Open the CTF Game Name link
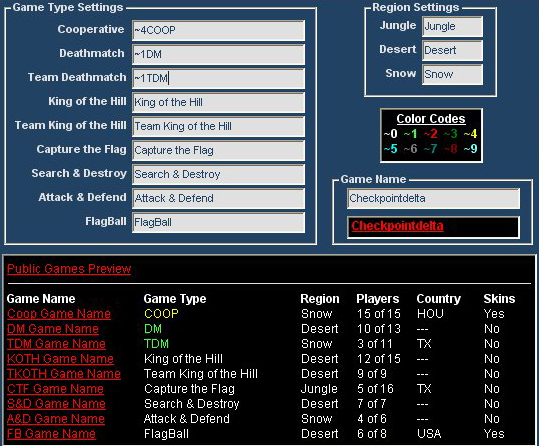Screen dimensions: 539x446 (x=55, y=389)
